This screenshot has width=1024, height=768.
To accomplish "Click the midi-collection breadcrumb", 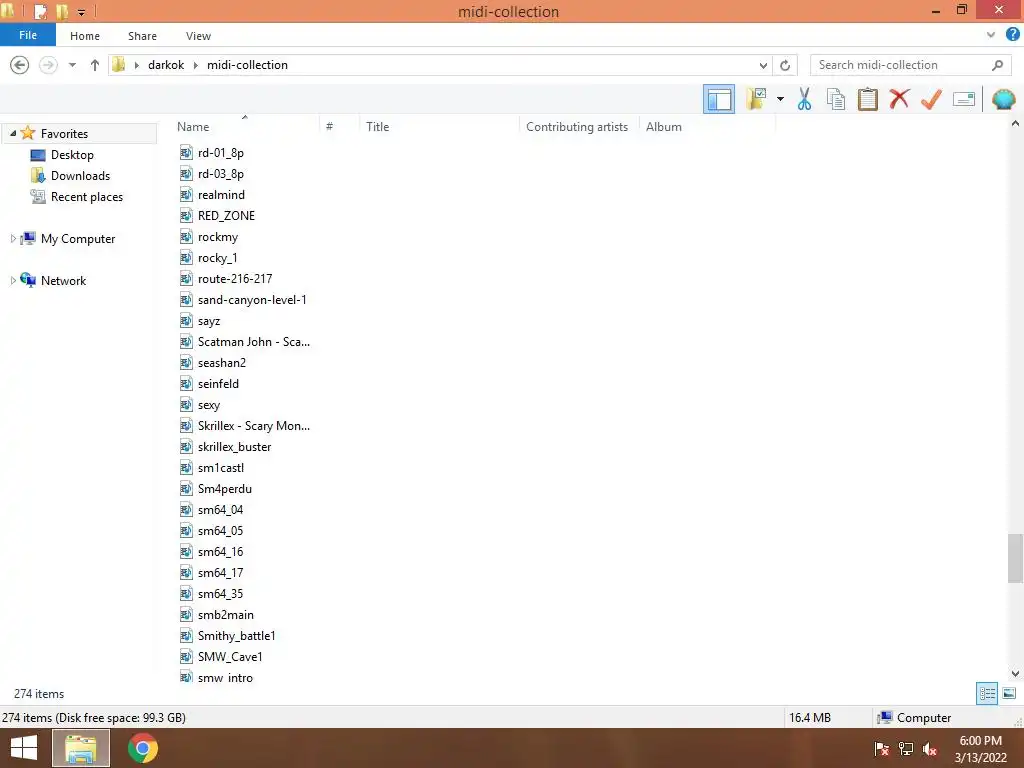I will point(248,65).
